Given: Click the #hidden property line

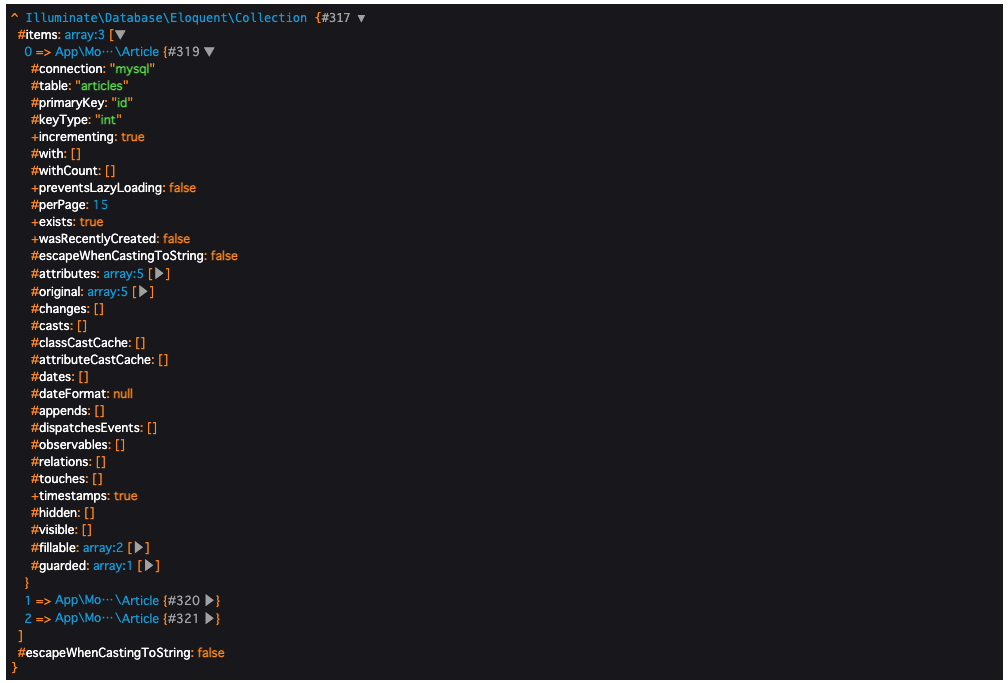Looking at the screenshot, I should 62,513.
